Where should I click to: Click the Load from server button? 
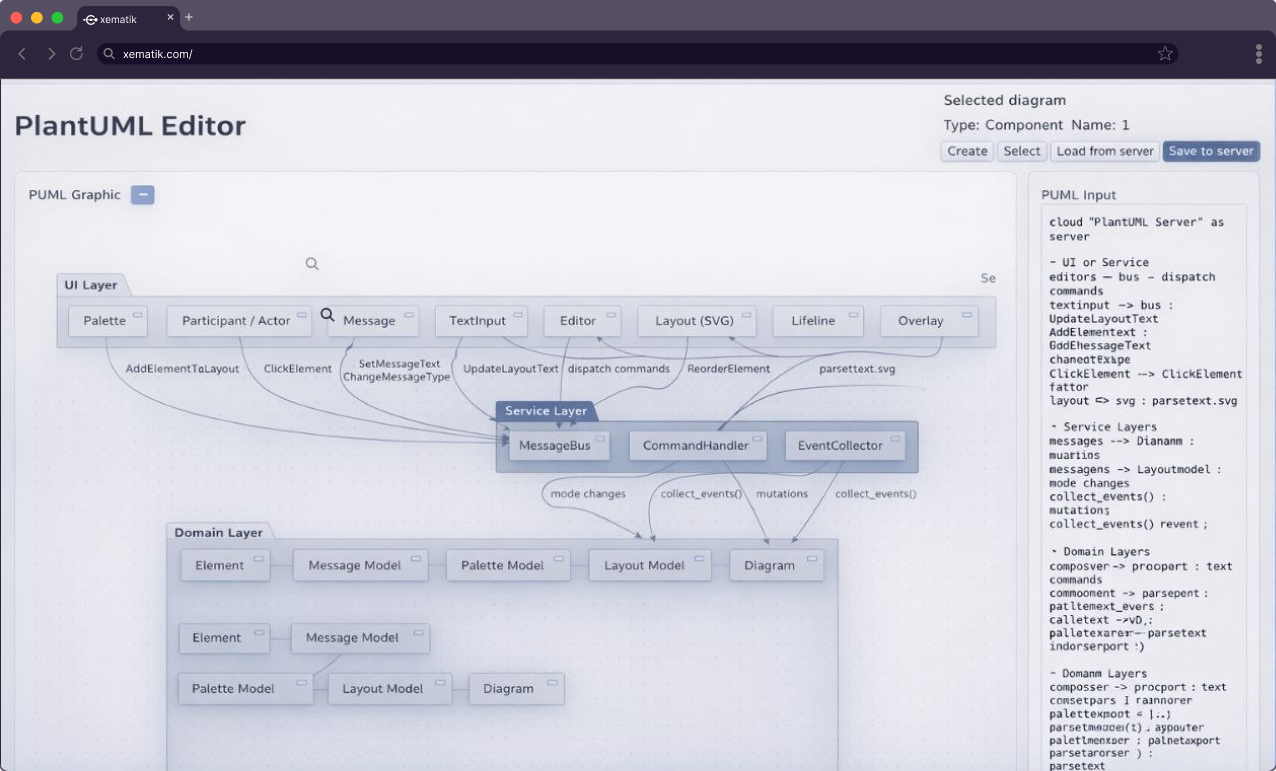pyautogui.click(x=1104, y=151)
